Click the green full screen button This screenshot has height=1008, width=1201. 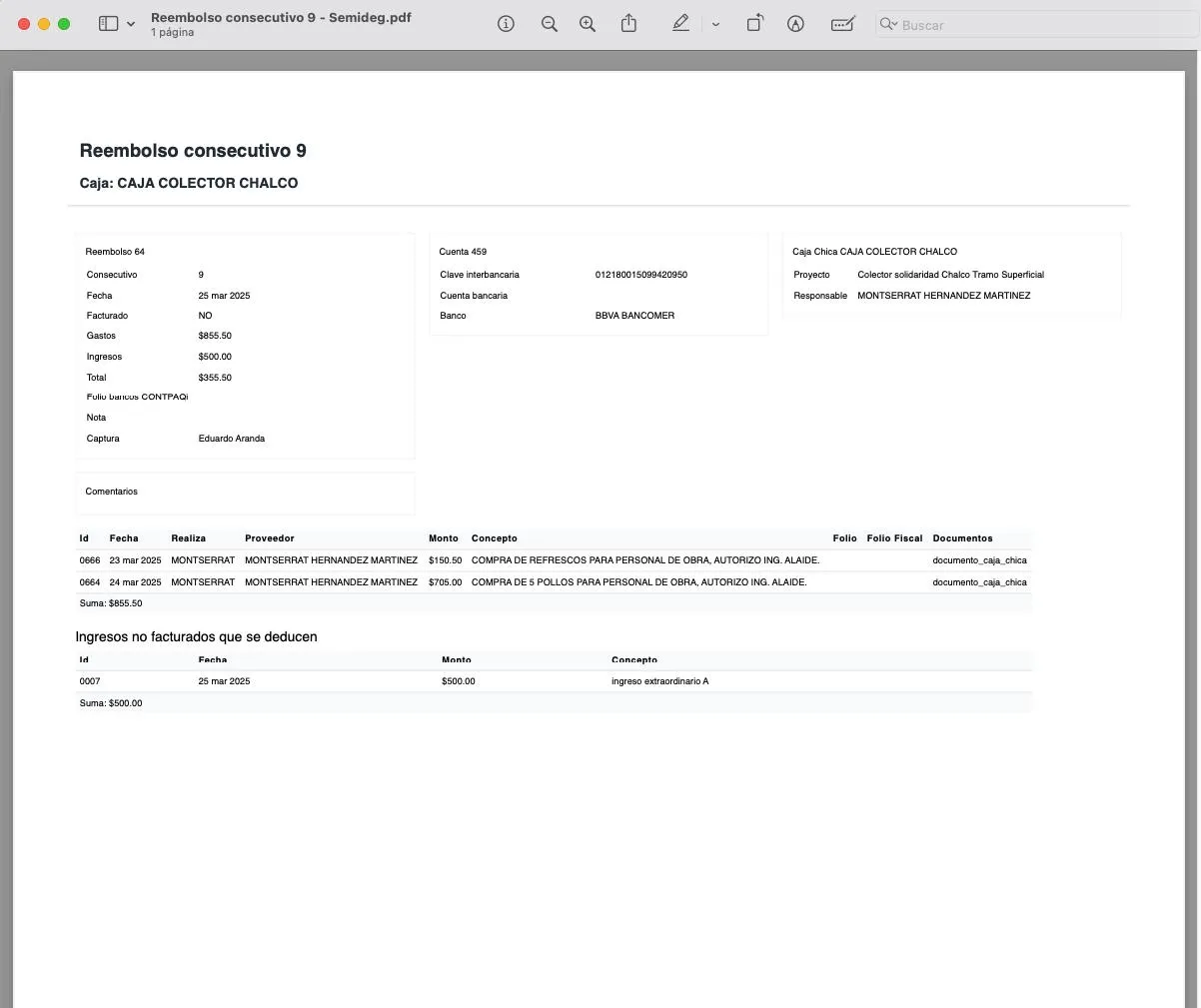pos(64,24)
